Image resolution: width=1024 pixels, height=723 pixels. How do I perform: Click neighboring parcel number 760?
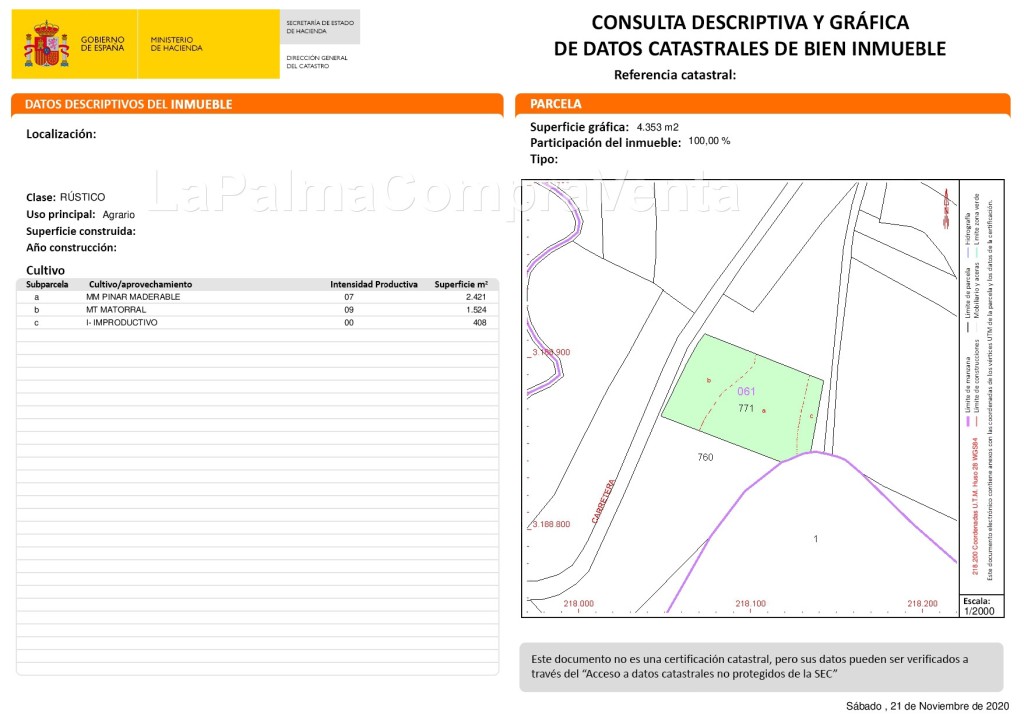[705, 457]
